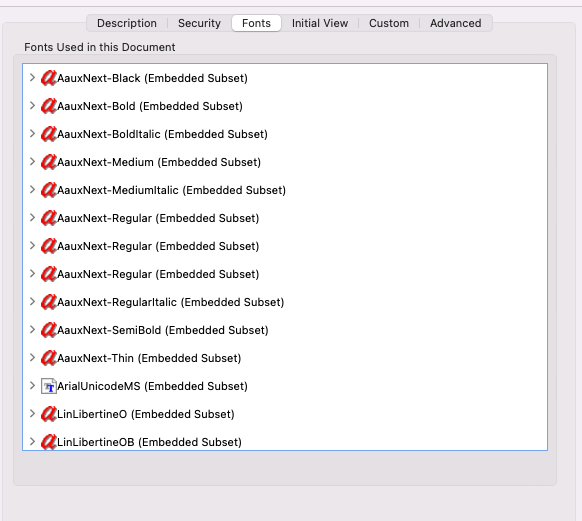Open the Security tab
This screenshot has width=582, height=521.
point(199,23)
